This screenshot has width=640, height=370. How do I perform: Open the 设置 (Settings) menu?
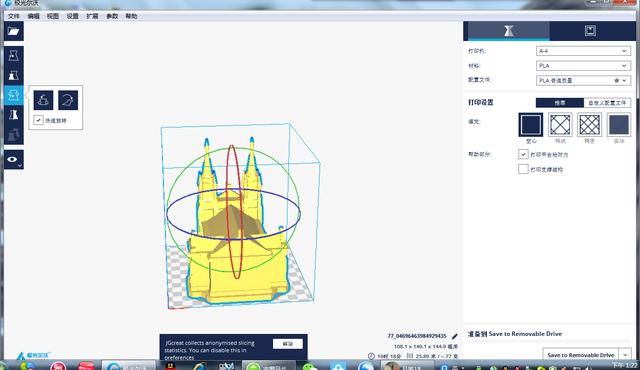72,16
